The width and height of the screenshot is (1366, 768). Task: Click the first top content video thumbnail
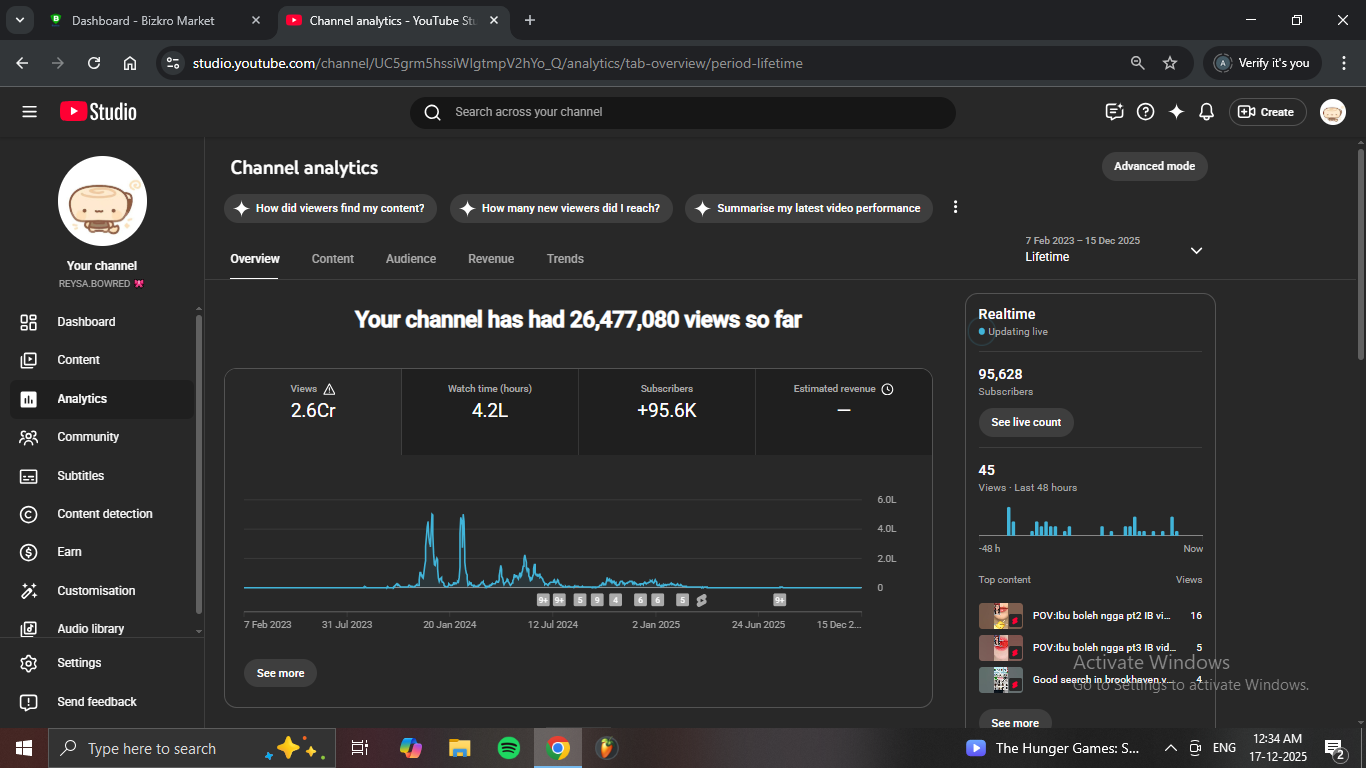[x=1000, y=616]
